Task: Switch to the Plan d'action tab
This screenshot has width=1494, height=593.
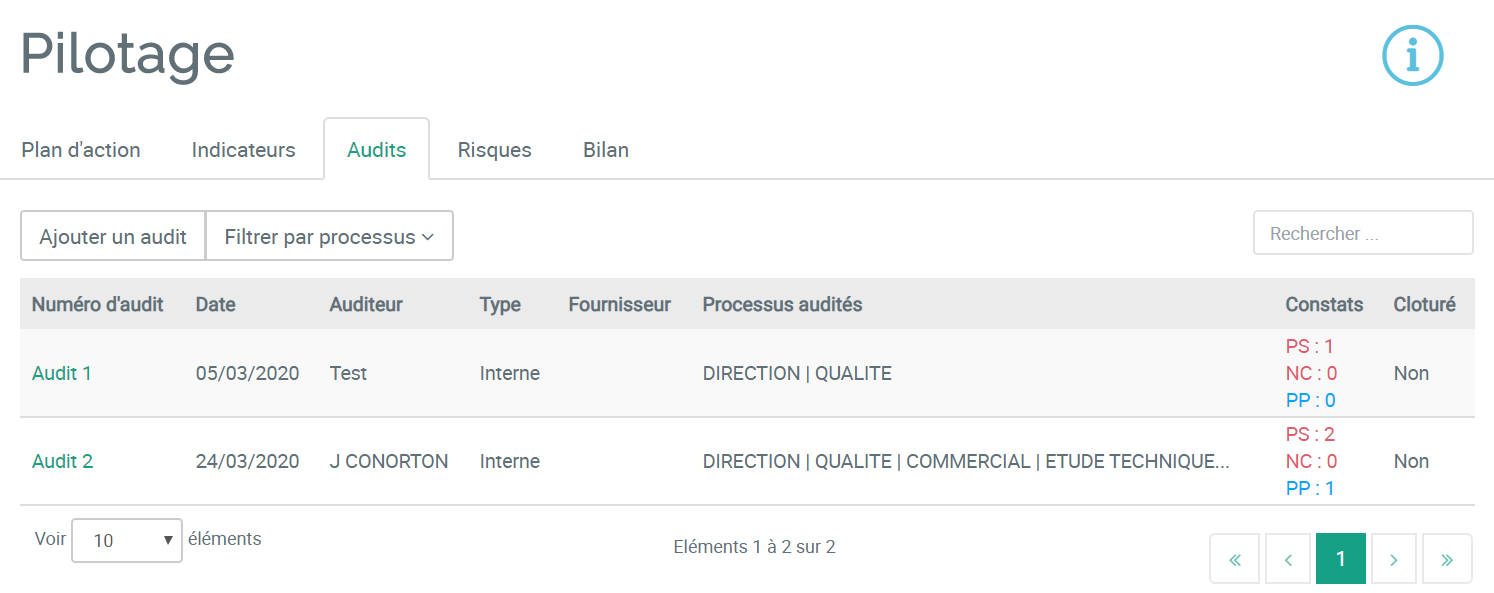Action: point(81,150)
